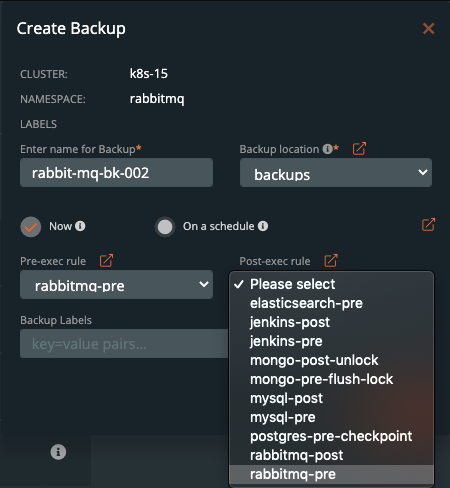450x488 pixels.
Task: Show info icon beside Backup location label
Action: point(327,149)
